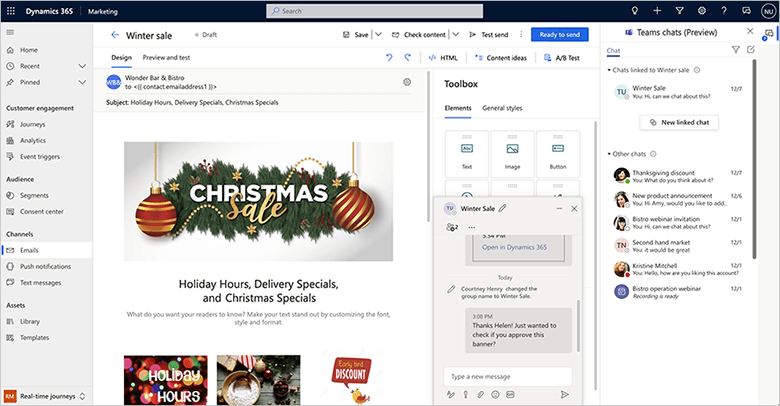Screen dimensions: 780x406
Task: Edit Winter Sale chat name pencil icon
Action: pyautogui.click(x=503, y=208)
